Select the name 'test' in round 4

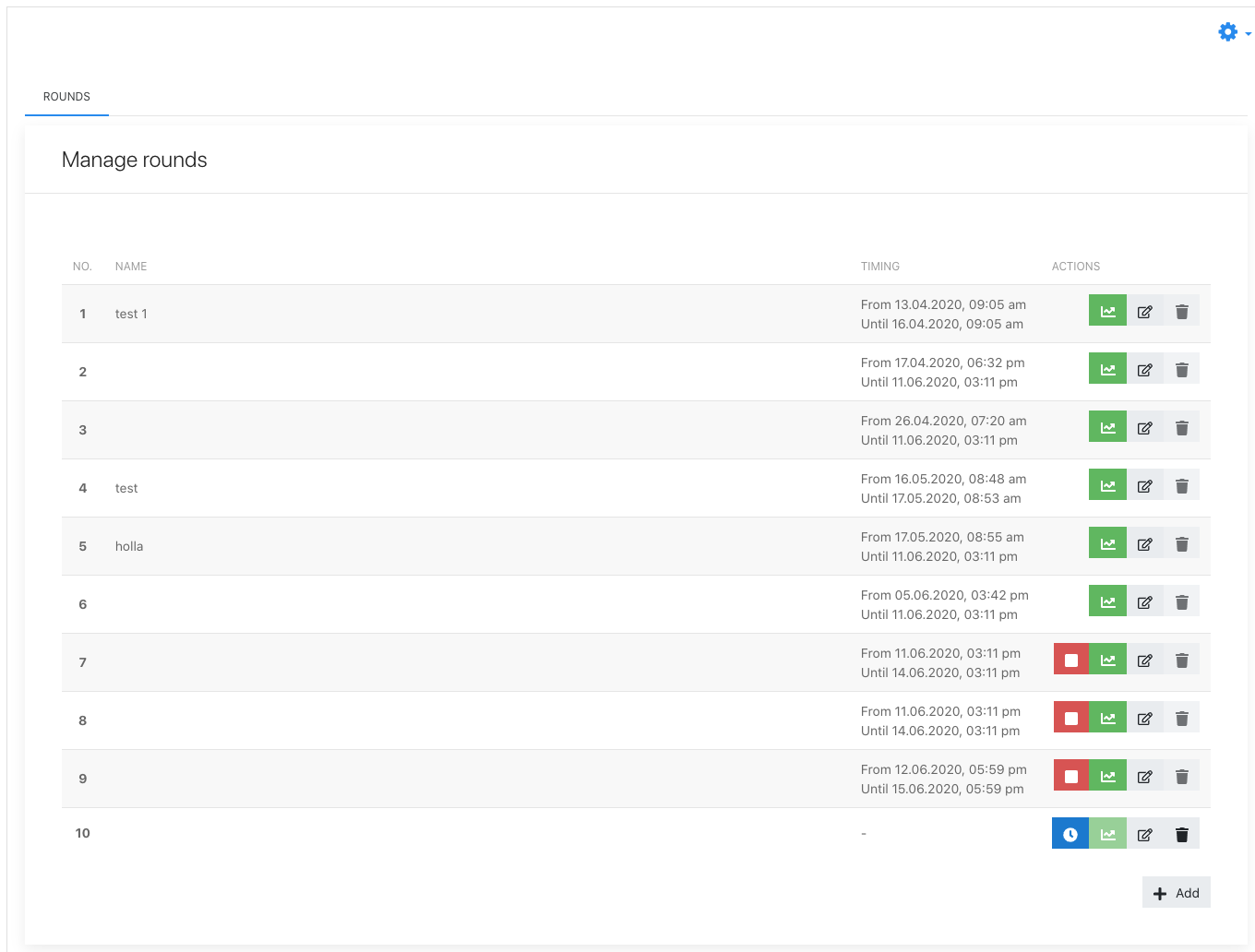click(126, 488)
